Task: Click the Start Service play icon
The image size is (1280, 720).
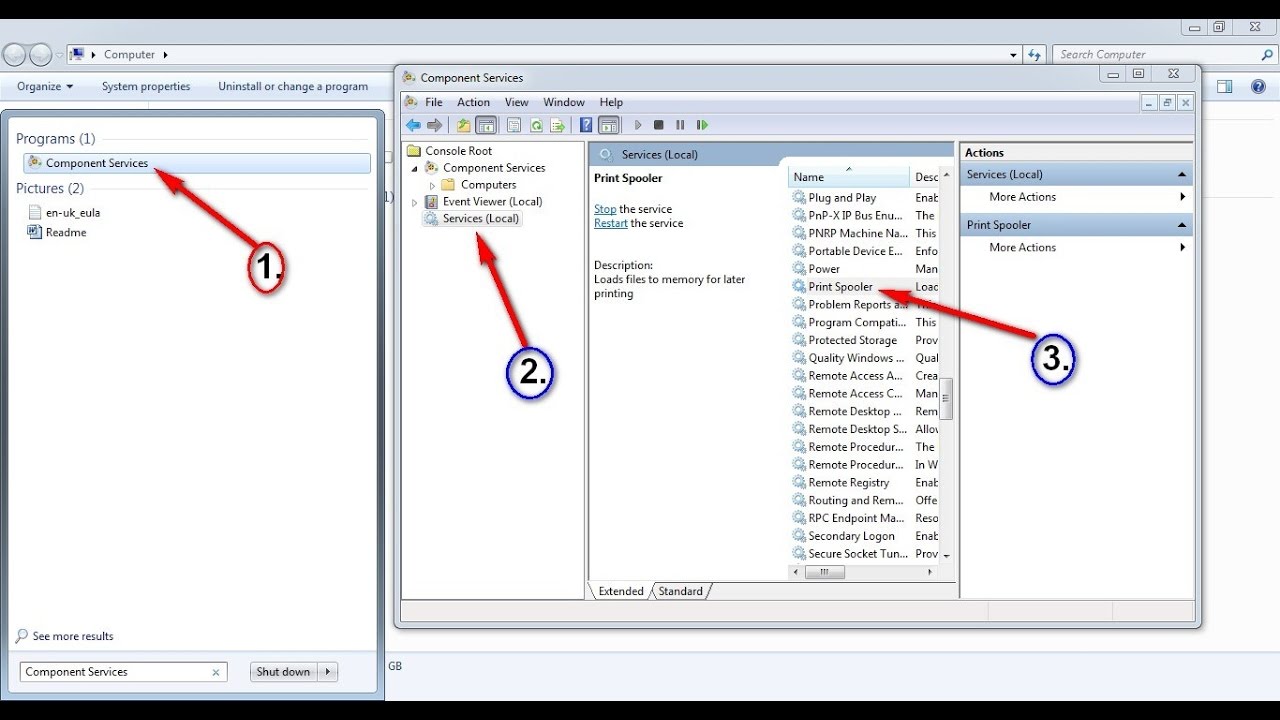Action: (638, 125)
